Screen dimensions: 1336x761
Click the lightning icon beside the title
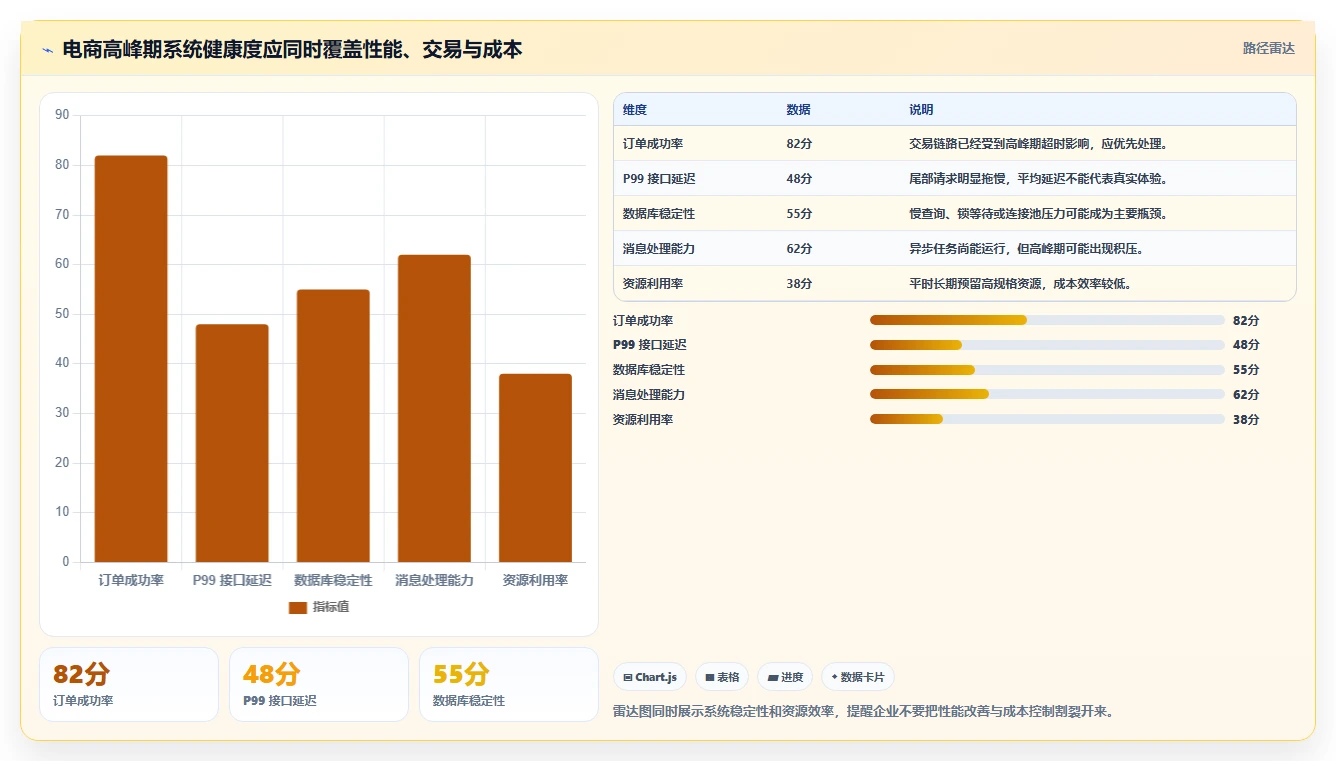click(x=48, y=50)
